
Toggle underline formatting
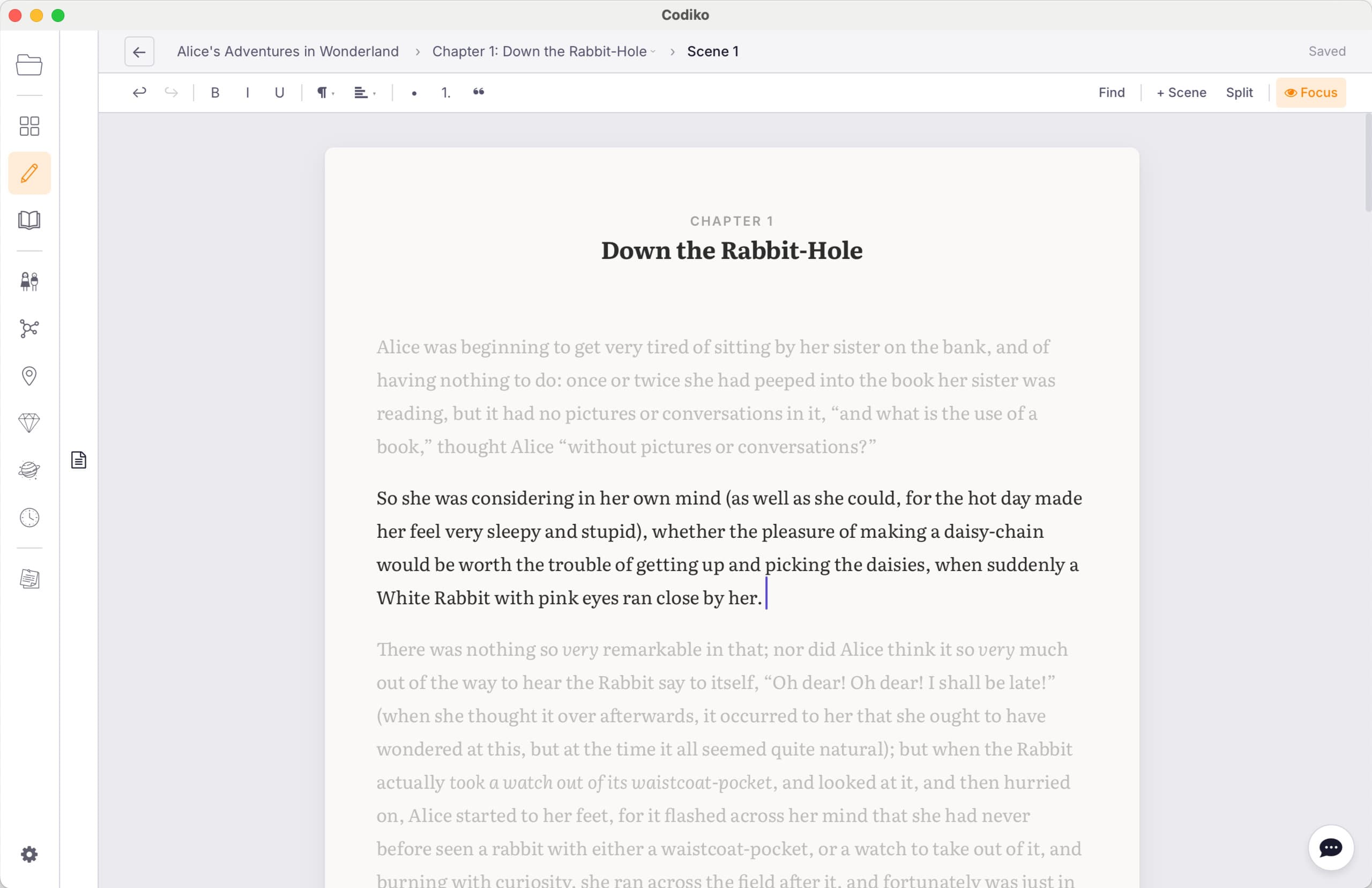tap(279, 92)
